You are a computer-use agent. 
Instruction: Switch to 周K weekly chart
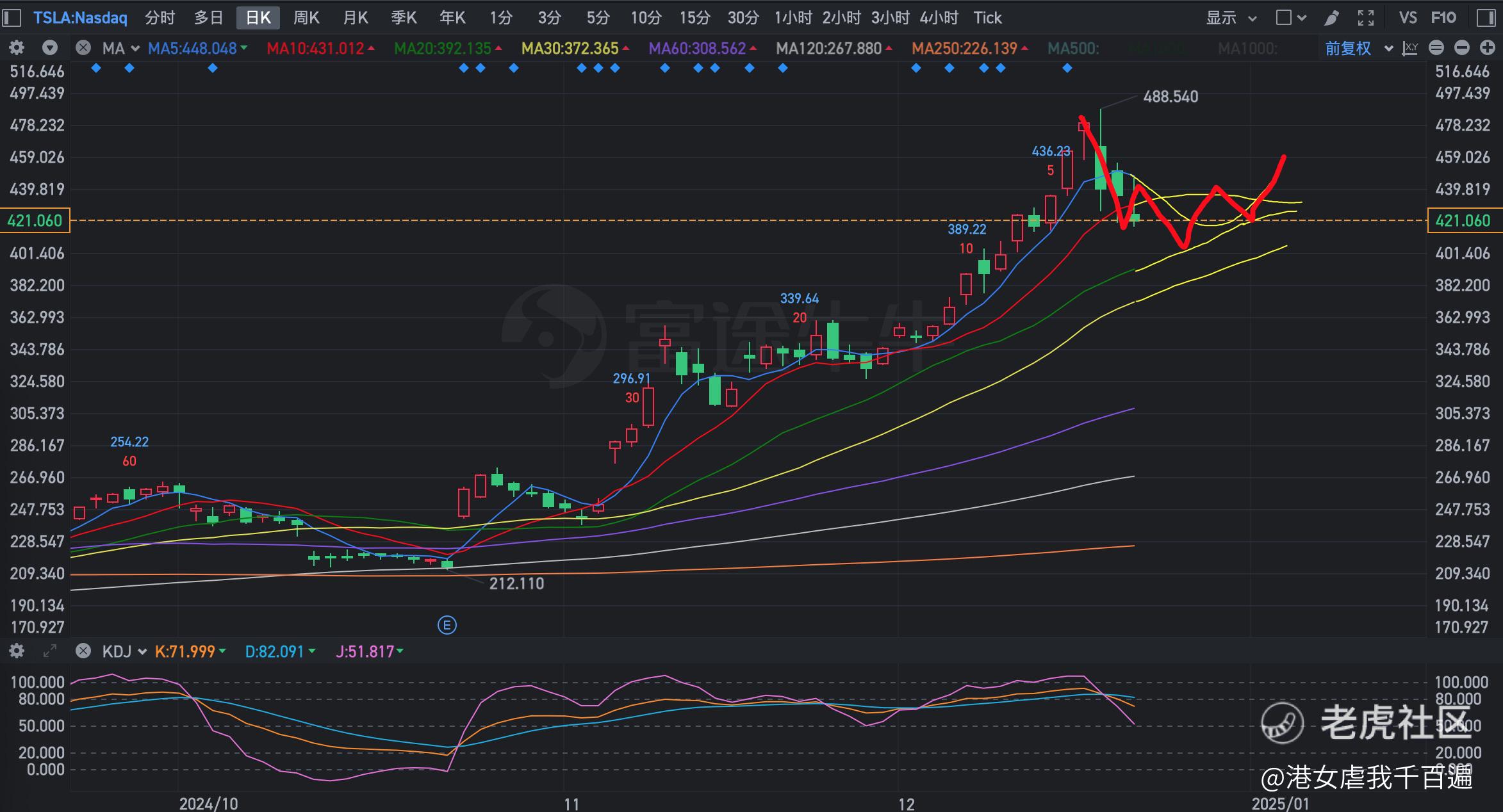point(306,18)
